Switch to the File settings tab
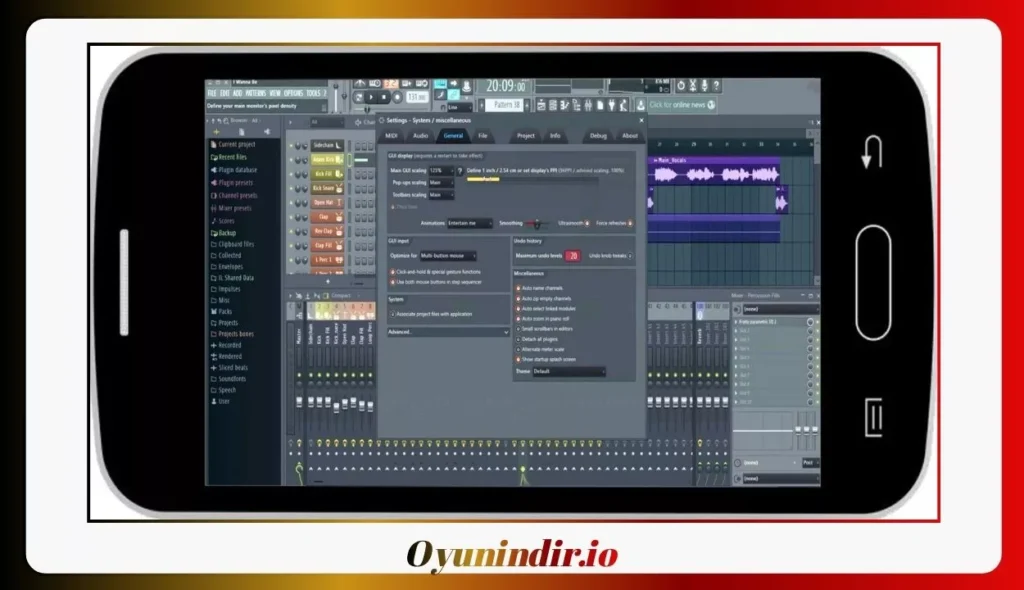1024x590 pixels. click(483, 136)
